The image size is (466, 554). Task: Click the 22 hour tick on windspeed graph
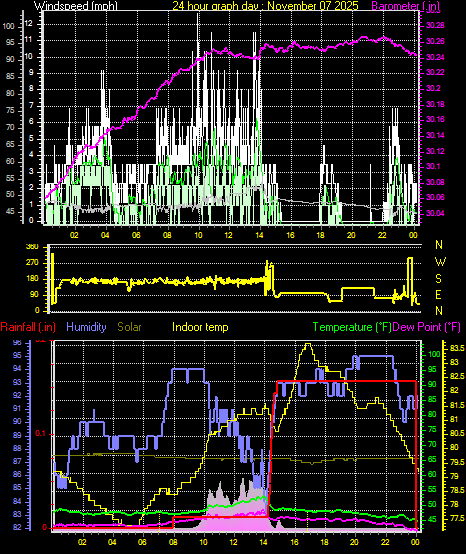[382, 235]
